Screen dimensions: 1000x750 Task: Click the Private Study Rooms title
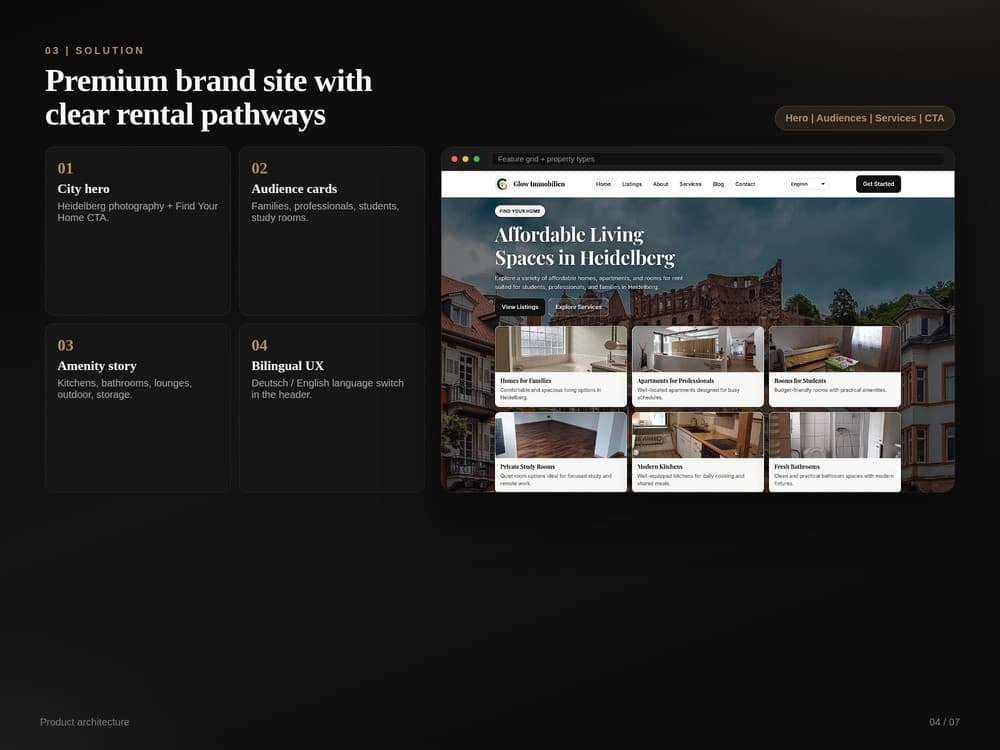point(527,467)
